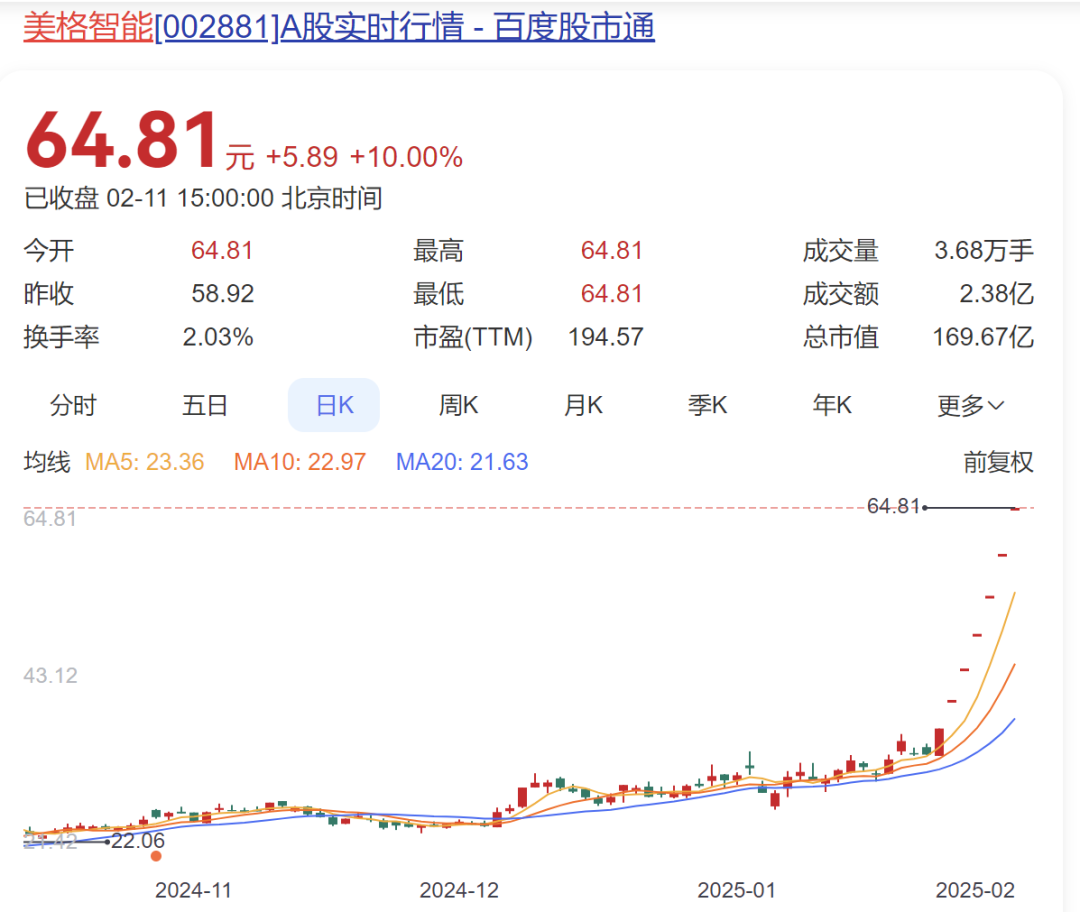Open the 前复权 adjustment selector

click(999, 462)
